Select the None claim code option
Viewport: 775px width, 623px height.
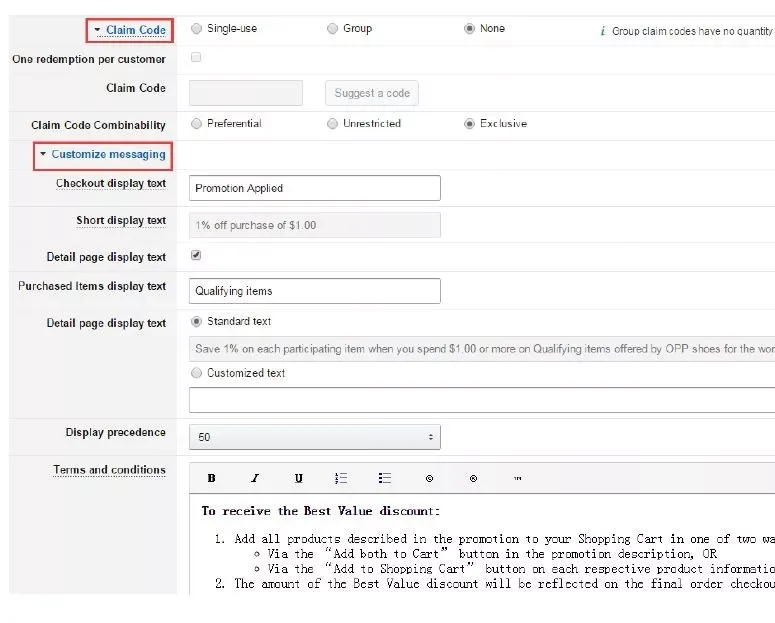[469, 29]
